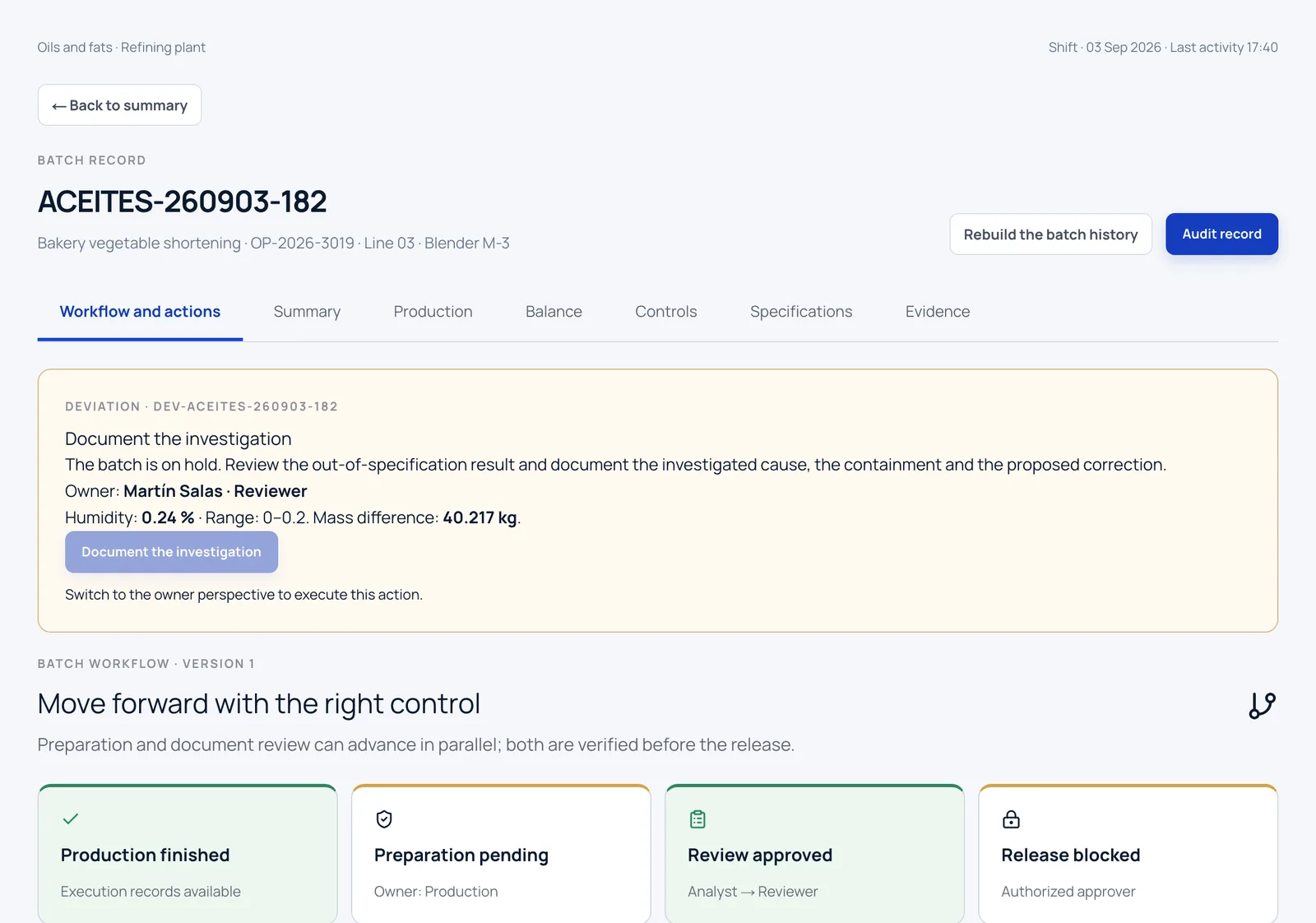1316x923 pixels.
Task: Click the shield icon on Preparation pending card
Action: pyautogui.click(x=384, y=819)
